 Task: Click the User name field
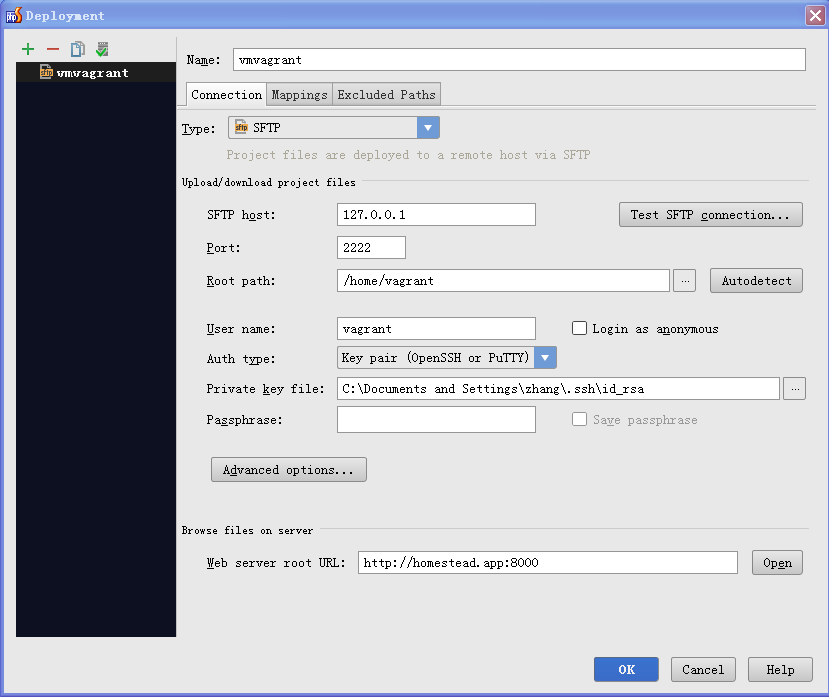coord(436,329)
